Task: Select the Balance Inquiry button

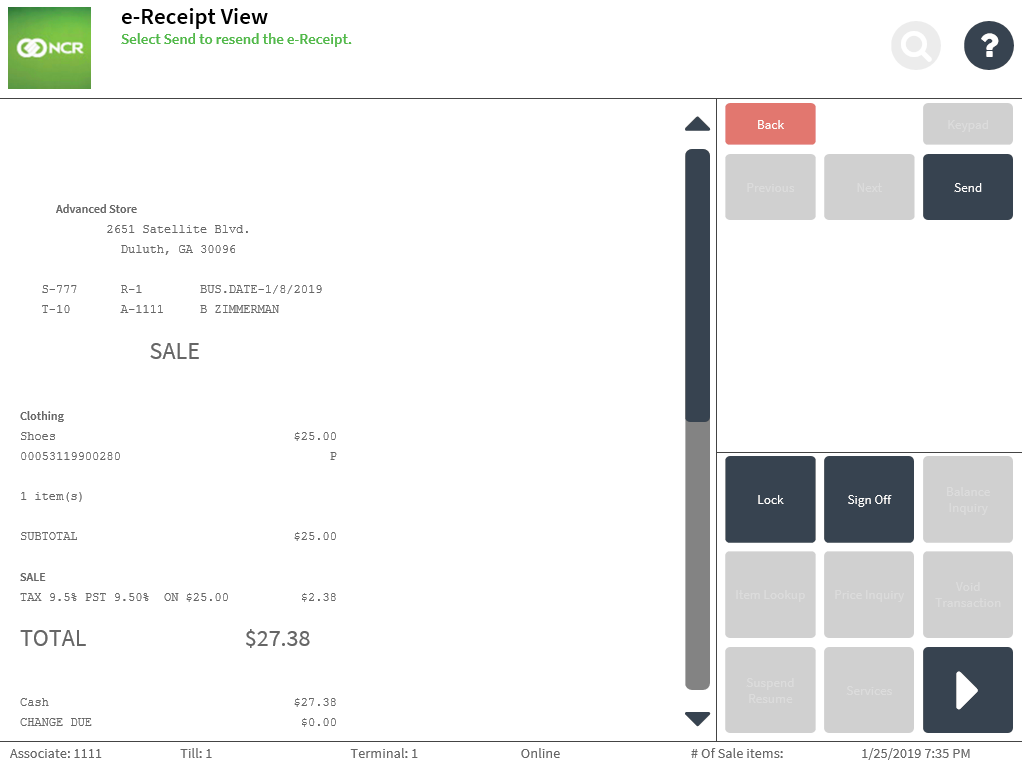Action: (967, 500)
